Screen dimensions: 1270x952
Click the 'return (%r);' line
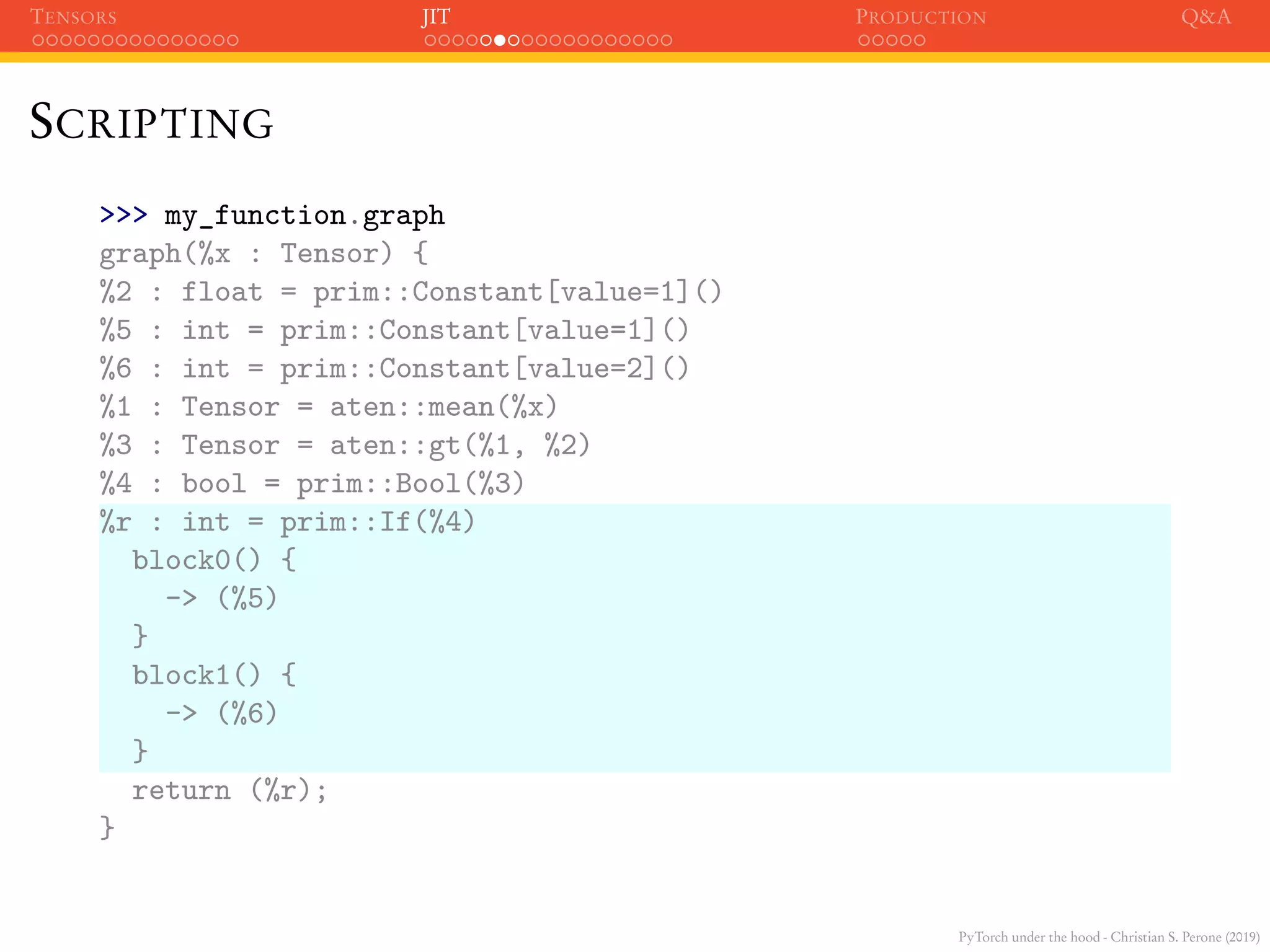pyautogui.click(x=229, y=791)
